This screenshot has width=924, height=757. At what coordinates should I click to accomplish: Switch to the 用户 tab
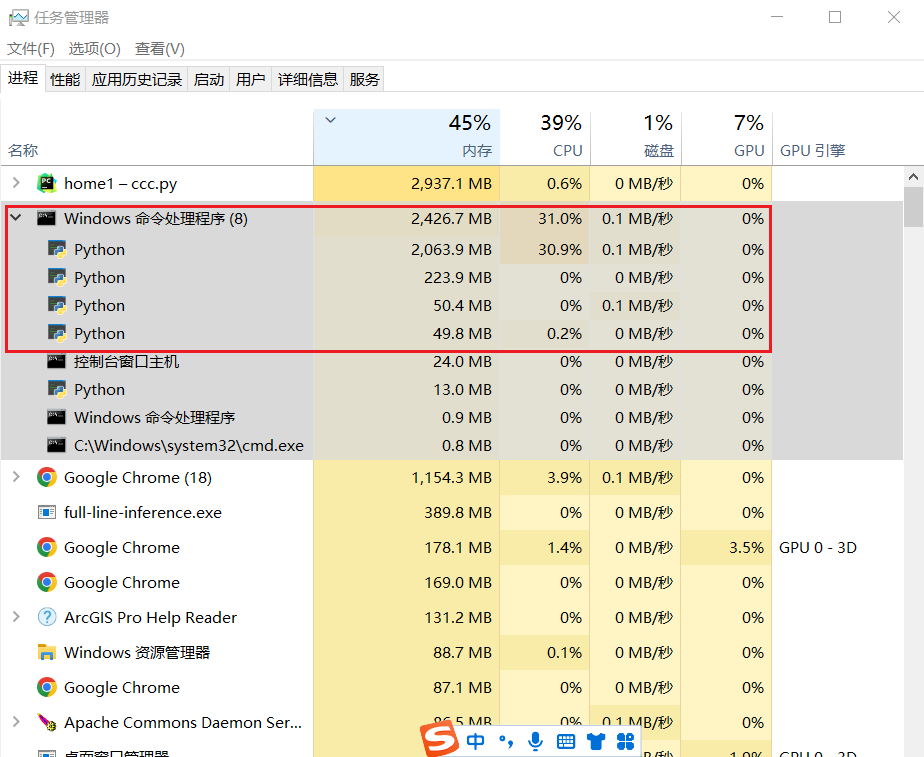click(x=250, y=80)
